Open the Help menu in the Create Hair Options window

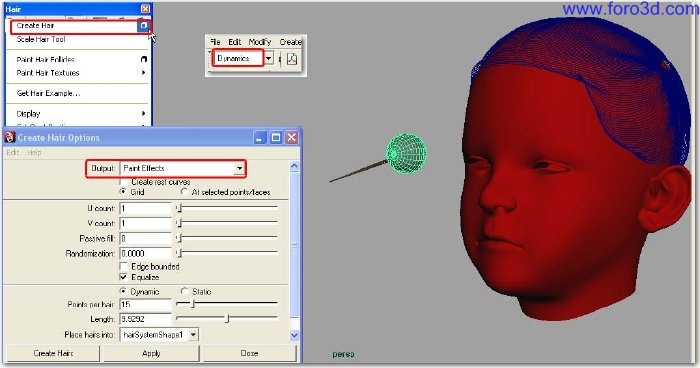point(34,152)
